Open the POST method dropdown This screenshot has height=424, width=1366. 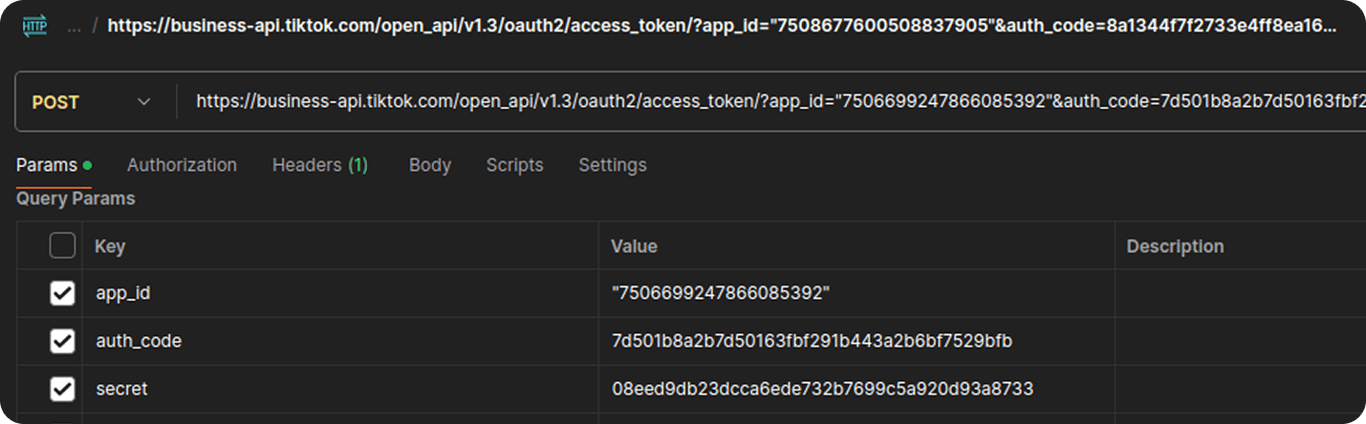pos(91,102)
